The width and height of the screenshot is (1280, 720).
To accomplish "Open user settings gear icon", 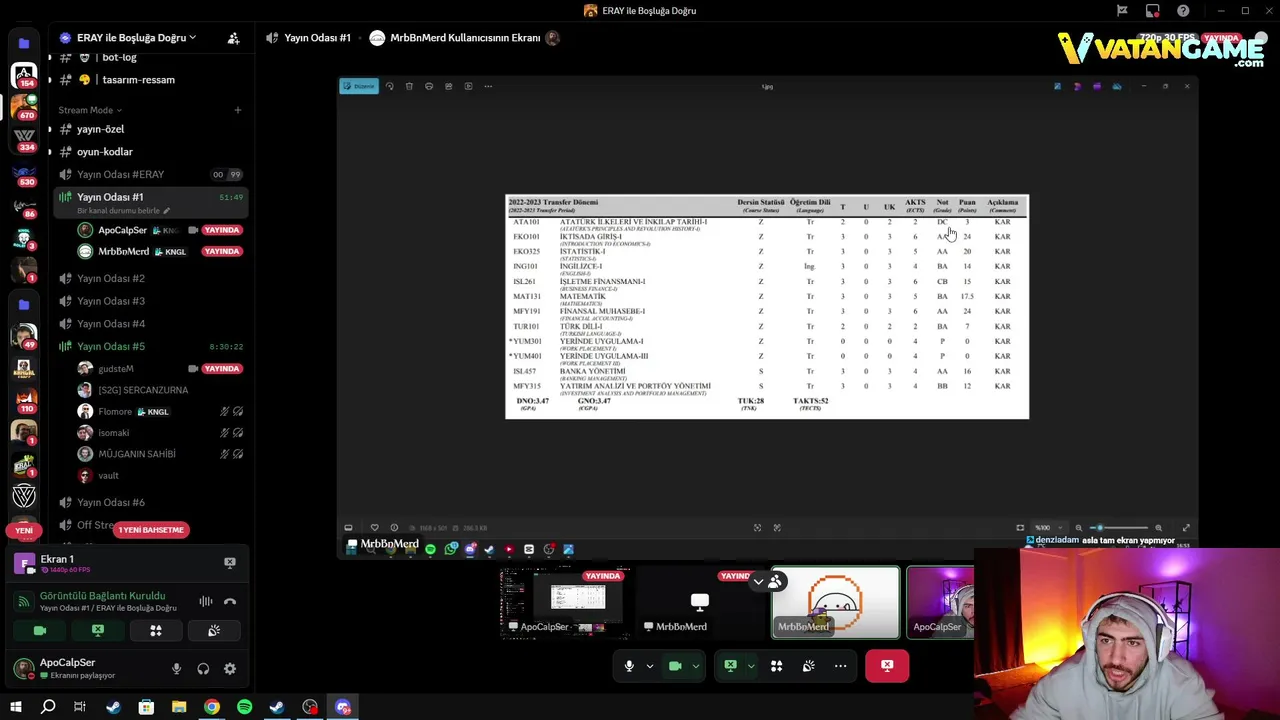I will pos(230,669).
